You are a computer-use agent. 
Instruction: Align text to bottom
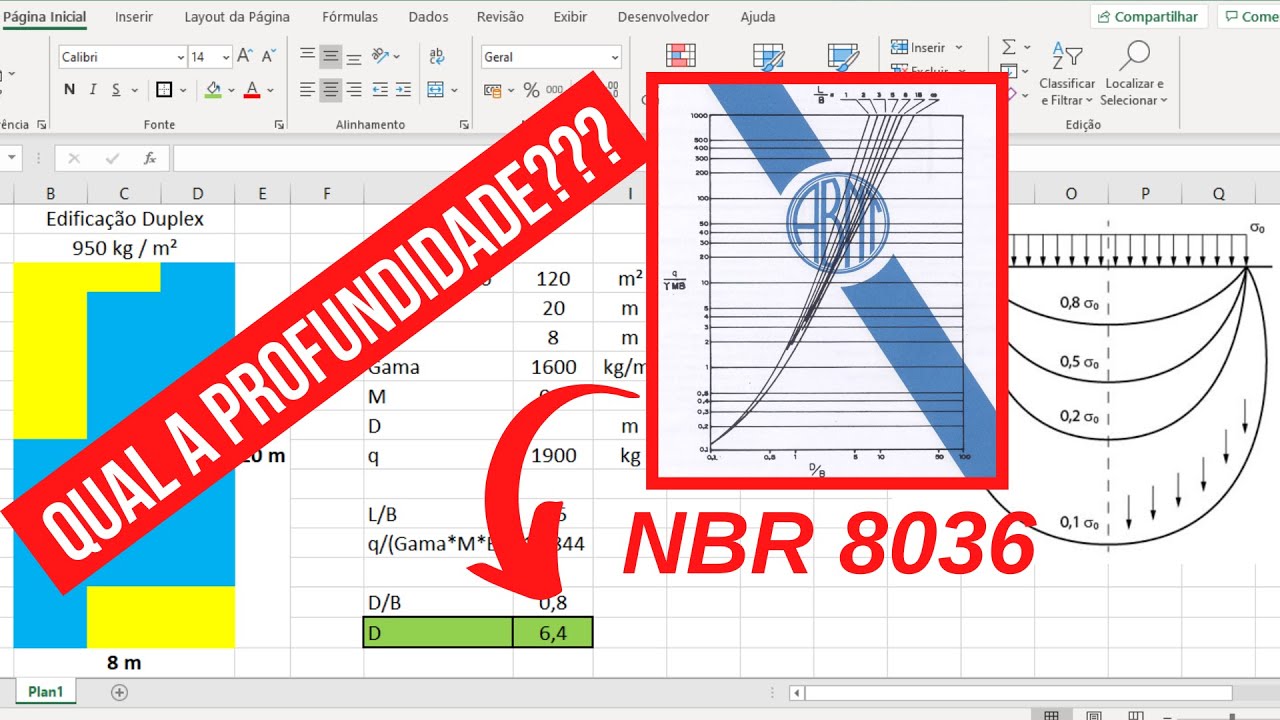[x=354, y=57]
